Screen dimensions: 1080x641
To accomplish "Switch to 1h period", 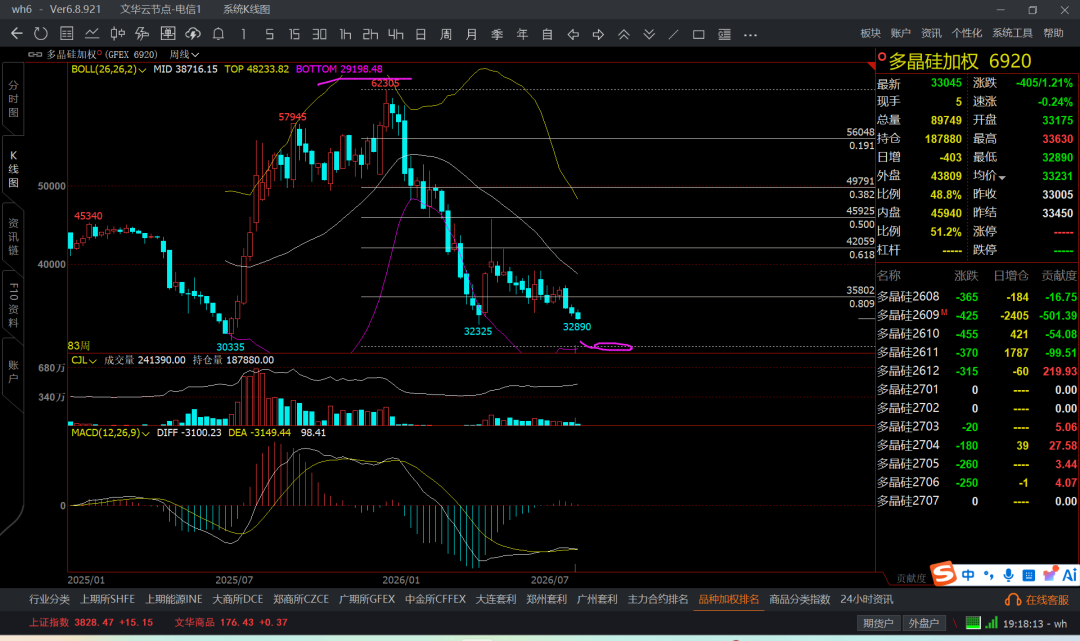I will 345,34.
